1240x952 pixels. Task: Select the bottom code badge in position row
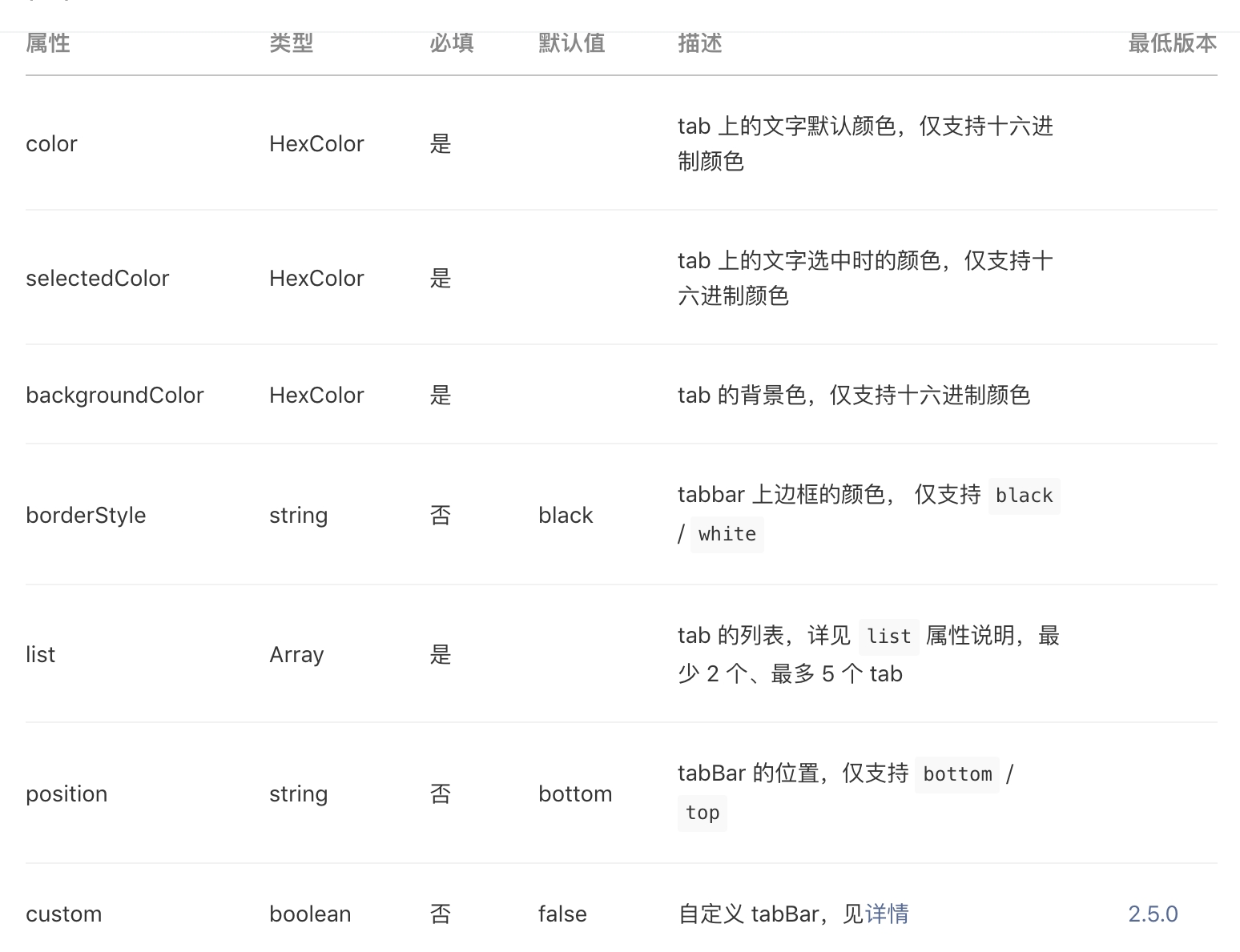(956, 774)
